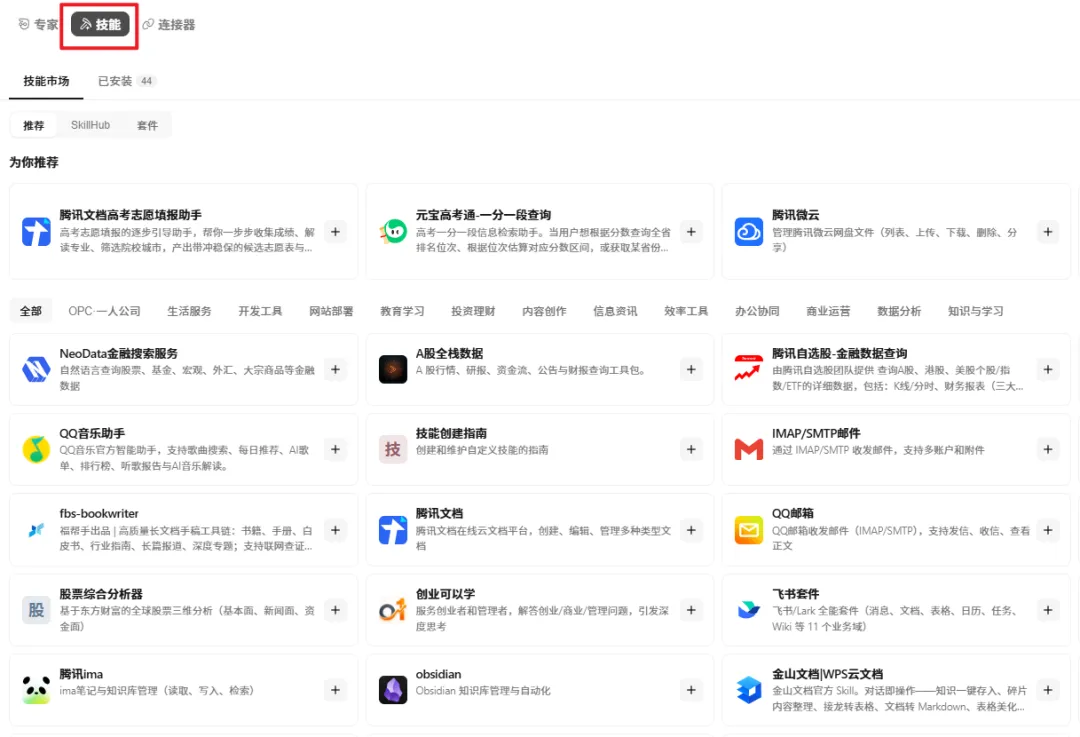Add the NeoData金融搜索服务 skill with plus
1080x737 pixels.
coord(335,369)
